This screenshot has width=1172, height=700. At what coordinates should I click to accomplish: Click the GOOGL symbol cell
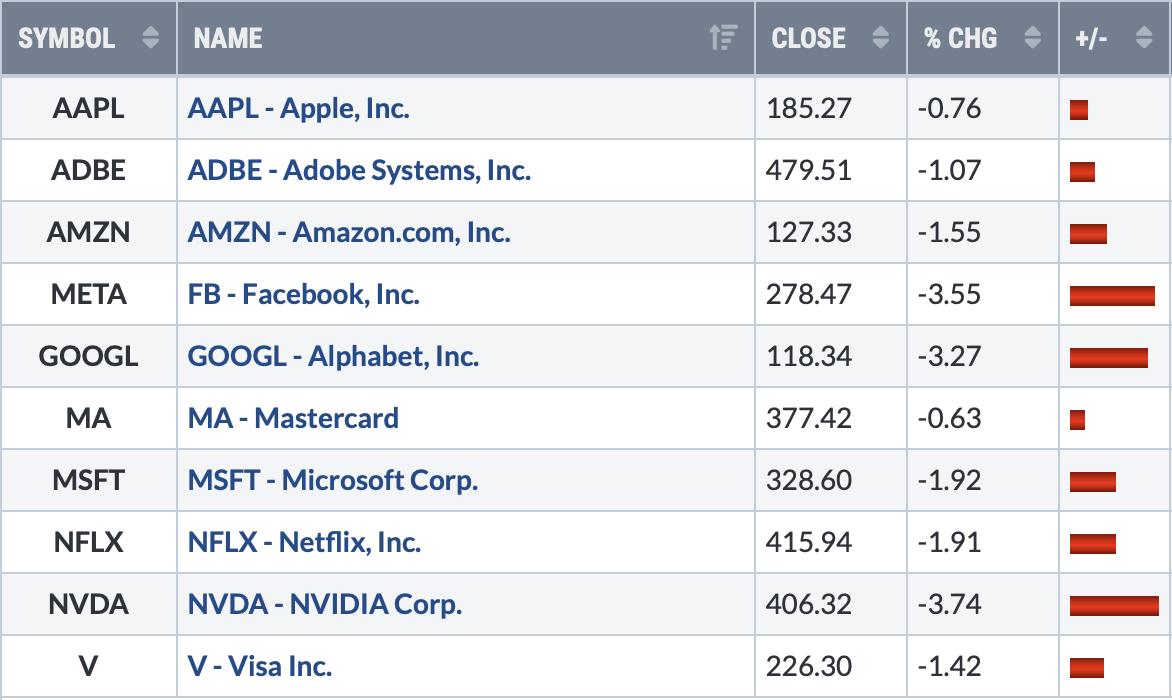pyautogui.click(x=88, y=356)
